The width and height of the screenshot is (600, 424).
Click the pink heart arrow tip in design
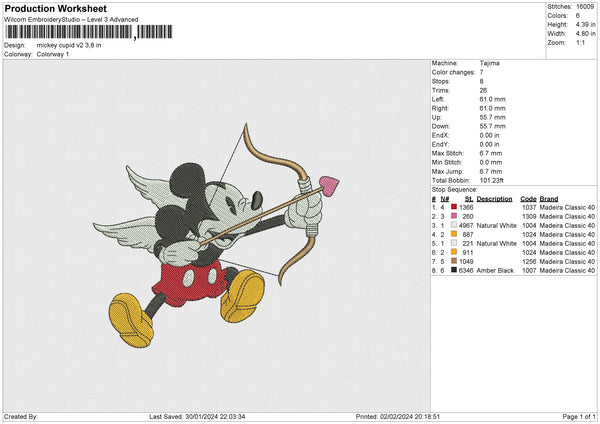coord(329,183)
